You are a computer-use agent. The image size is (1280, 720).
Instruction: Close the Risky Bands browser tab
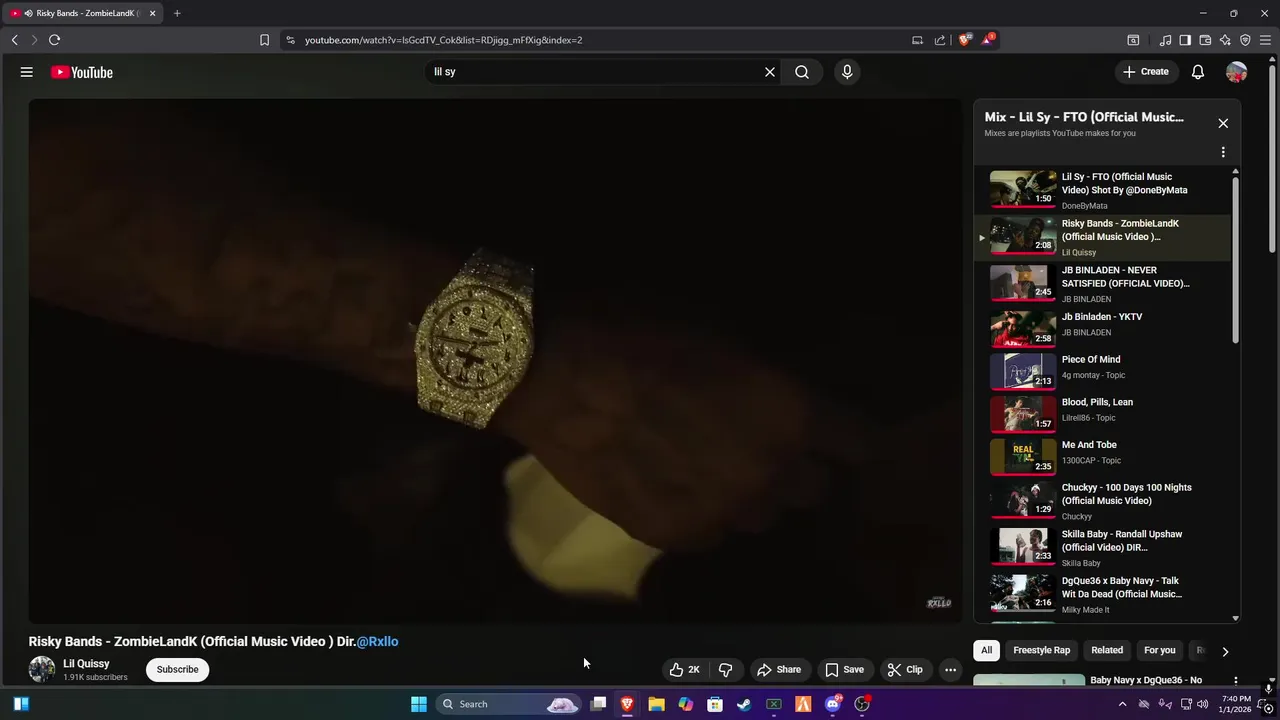(153, 13)
